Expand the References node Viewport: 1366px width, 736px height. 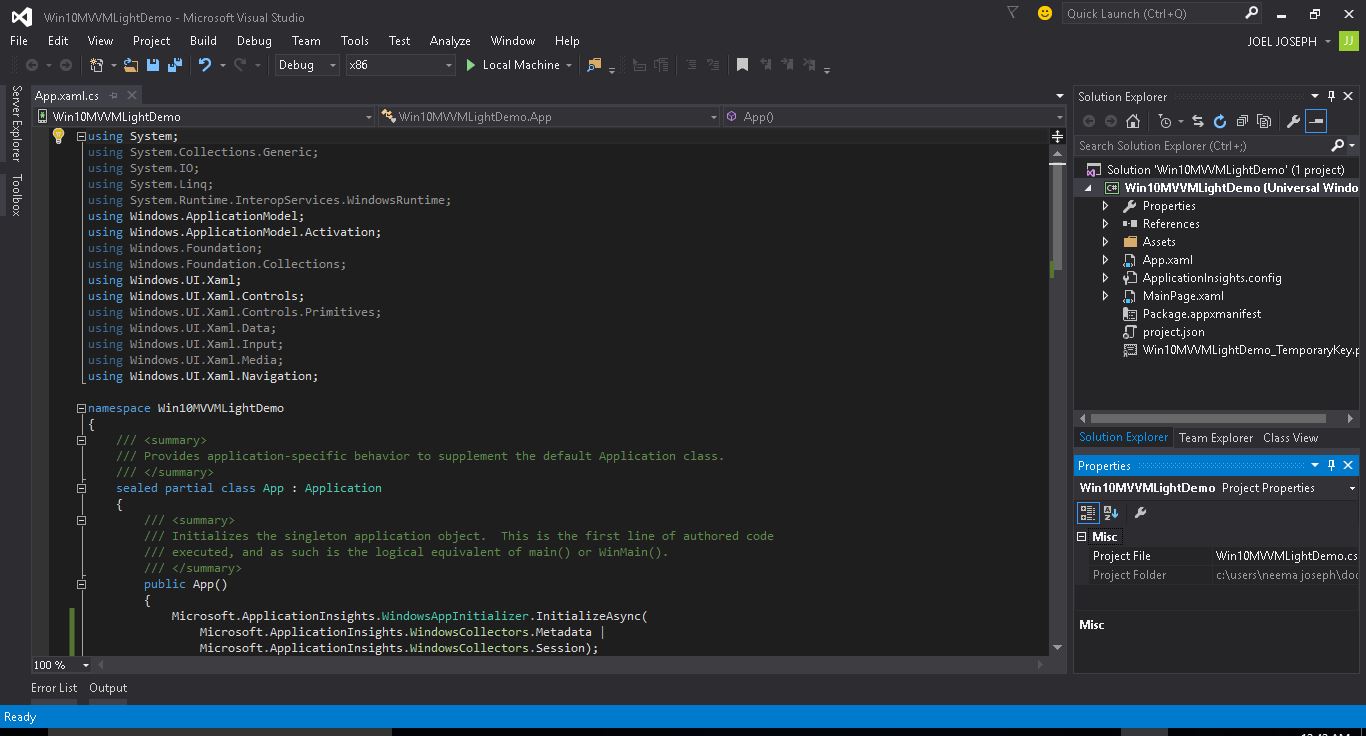[x=1105, y=224]
